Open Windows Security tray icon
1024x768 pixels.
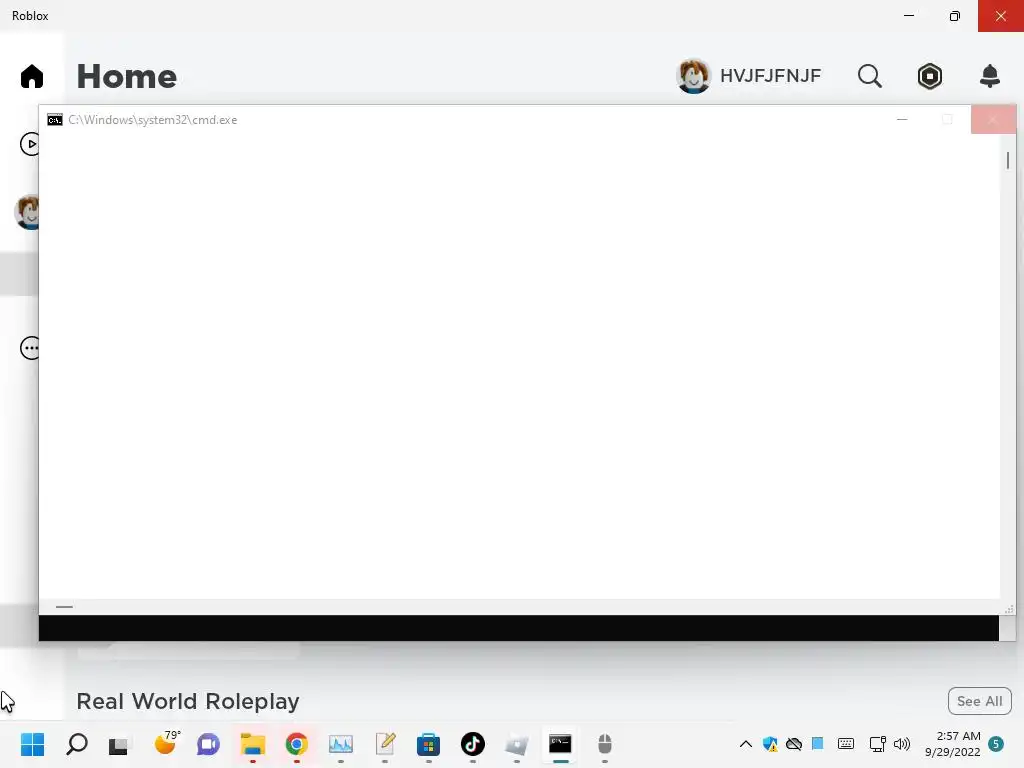[770, 744]
